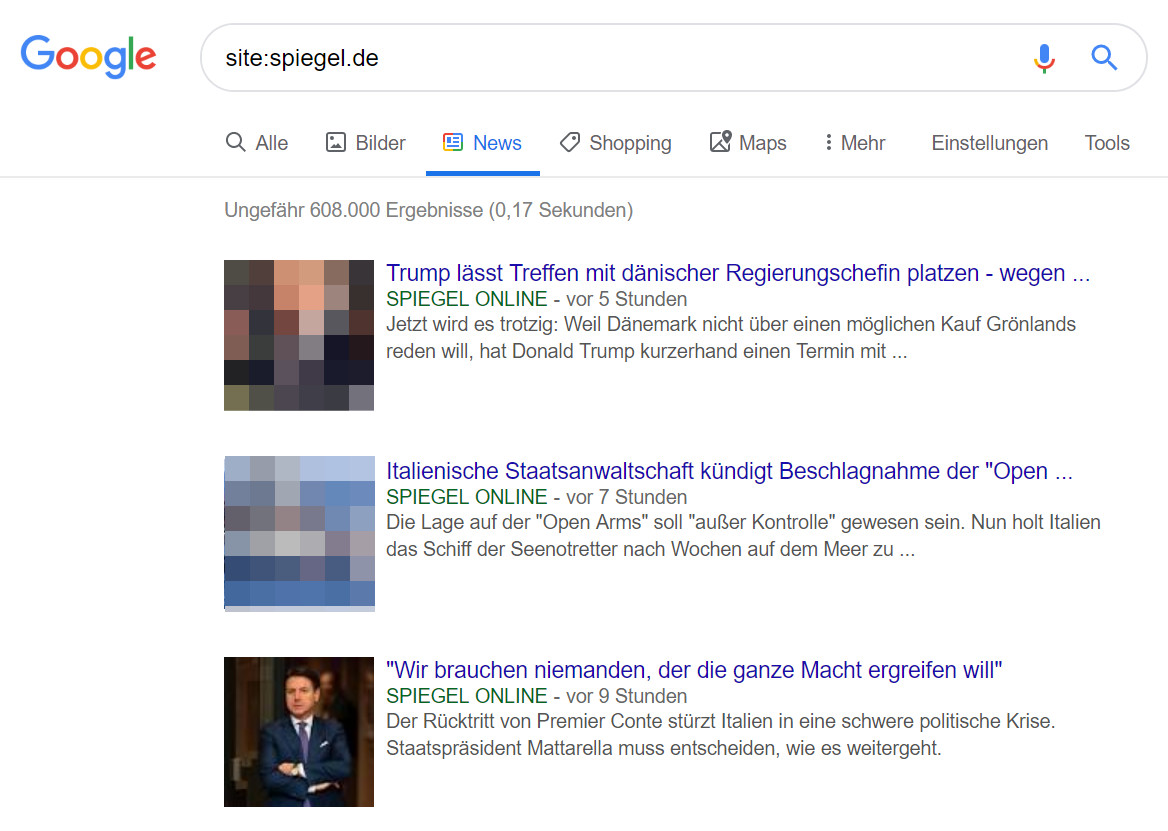Click the pixelated Open Arms ship thumbnail
The image size is (1168, 831).
click(x=298, y=533)
